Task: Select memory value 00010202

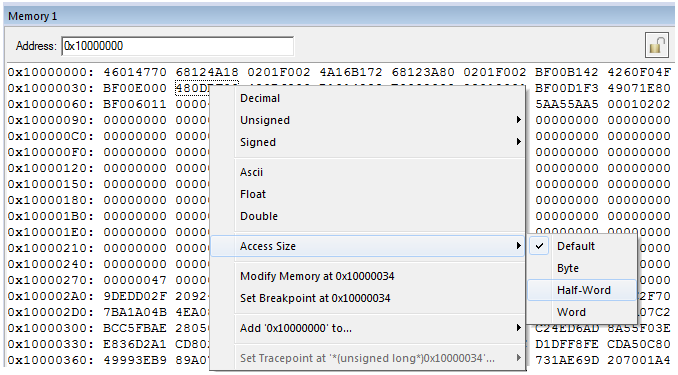Action: [639, 104]
